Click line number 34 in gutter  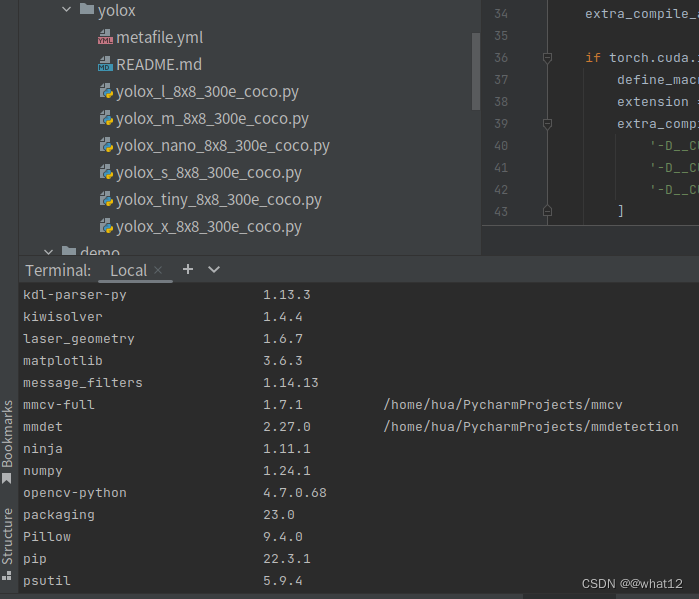pyautogui.click(x=501, y=14)
